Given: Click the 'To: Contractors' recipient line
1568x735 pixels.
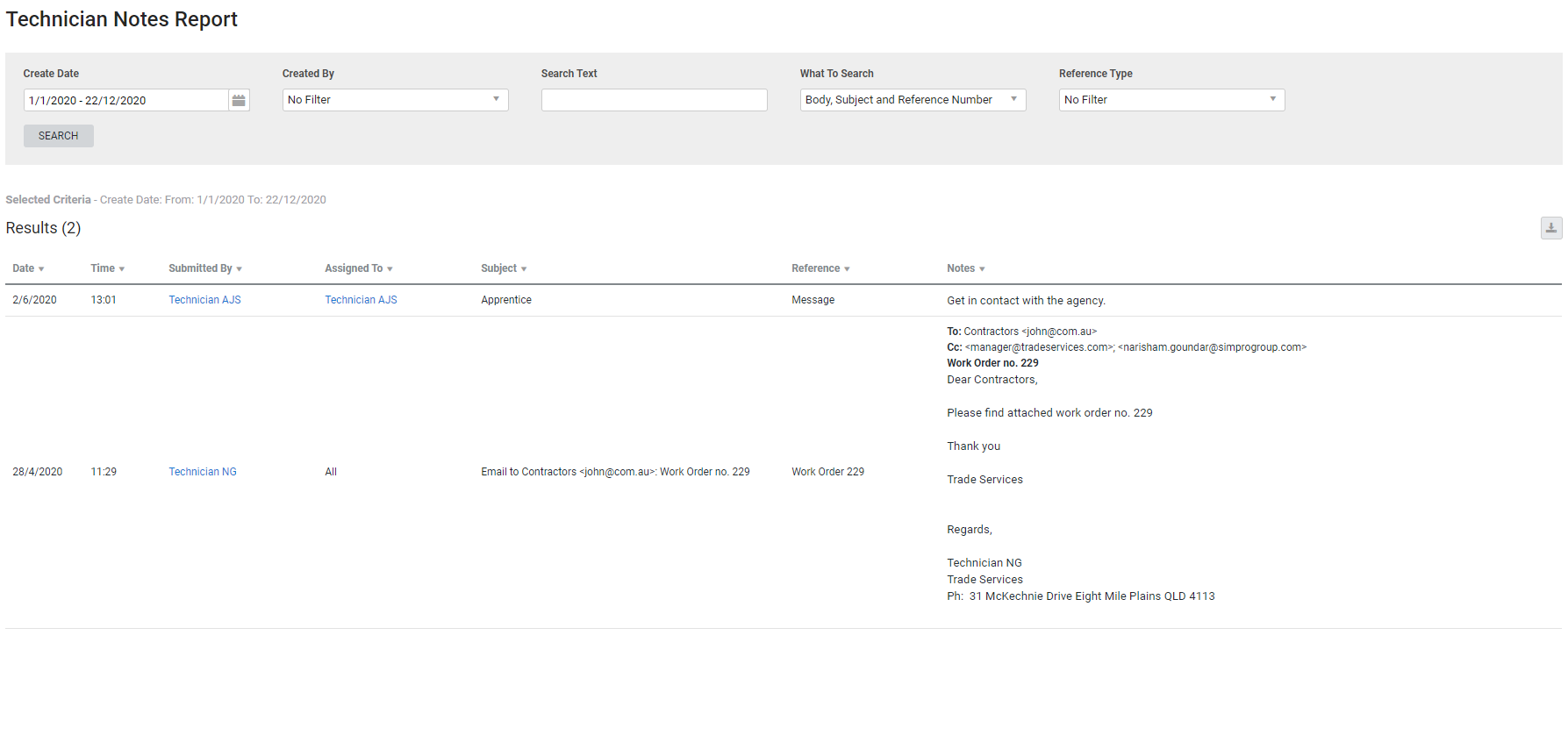Looking at the screenshot, I should coord(1021,332).
